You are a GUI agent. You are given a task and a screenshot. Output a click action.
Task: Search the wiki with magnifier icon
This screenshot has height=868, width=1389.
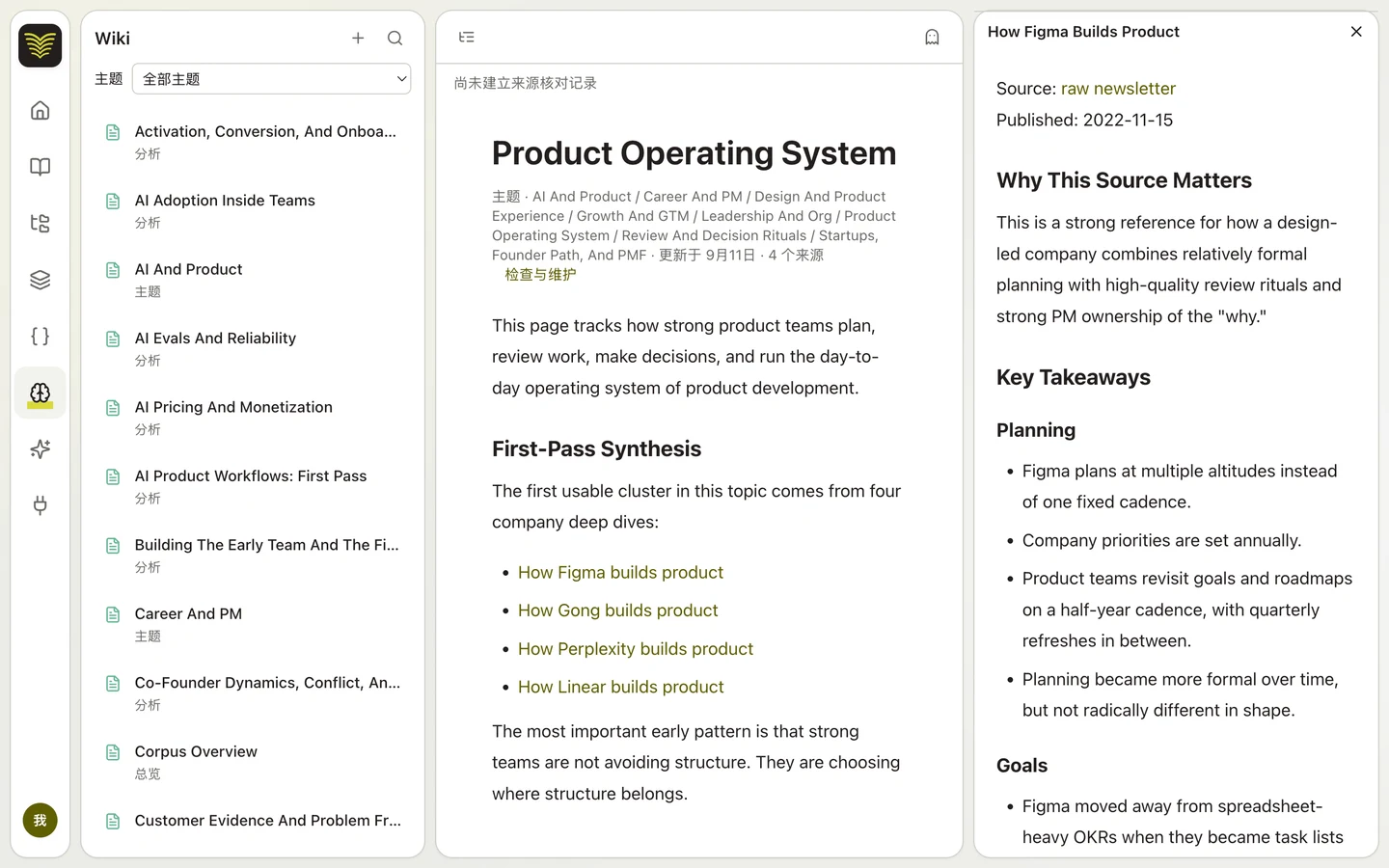tap(395, 39)
